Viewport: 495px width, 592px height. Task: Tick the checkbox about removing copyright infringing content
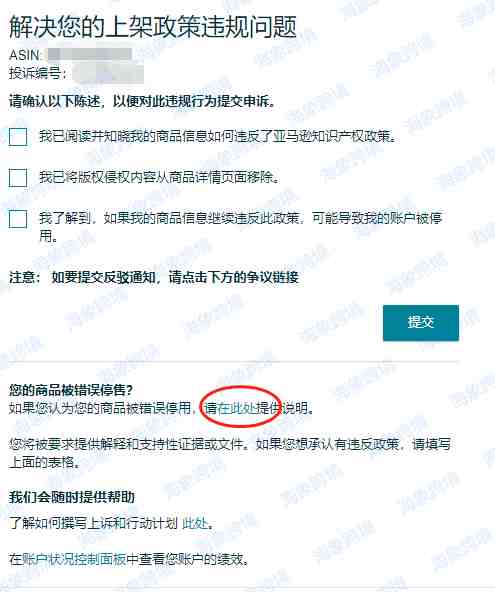(18, 177)
